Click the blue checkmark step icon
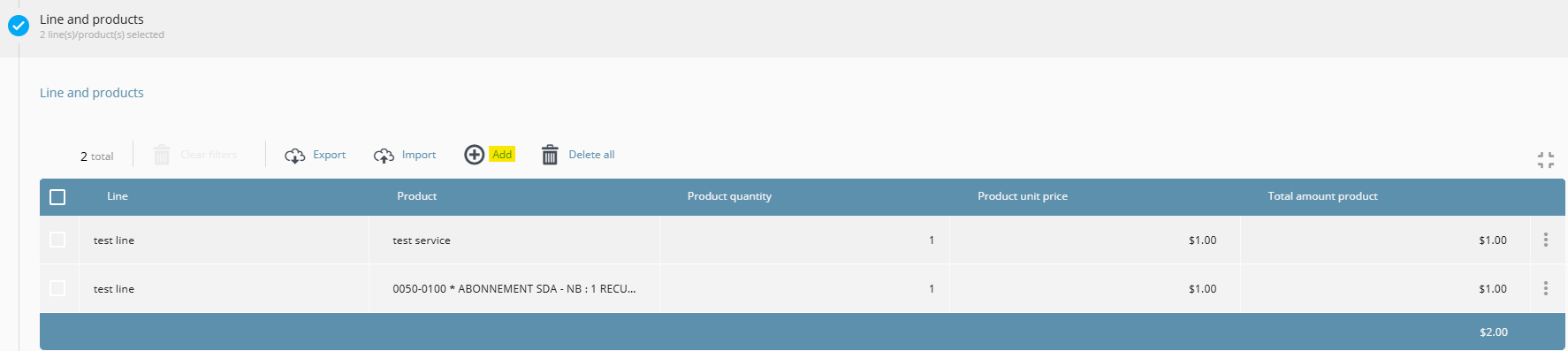 (19, 26)
